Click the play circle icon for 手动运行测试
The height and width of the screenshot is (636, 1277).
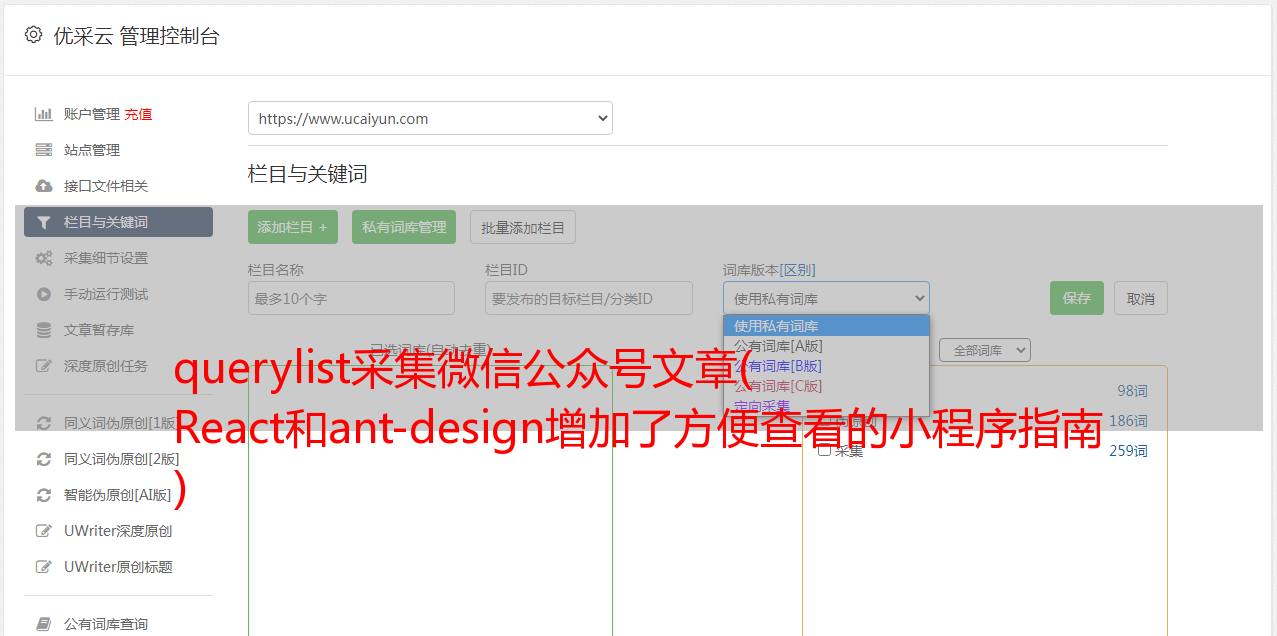44,294
